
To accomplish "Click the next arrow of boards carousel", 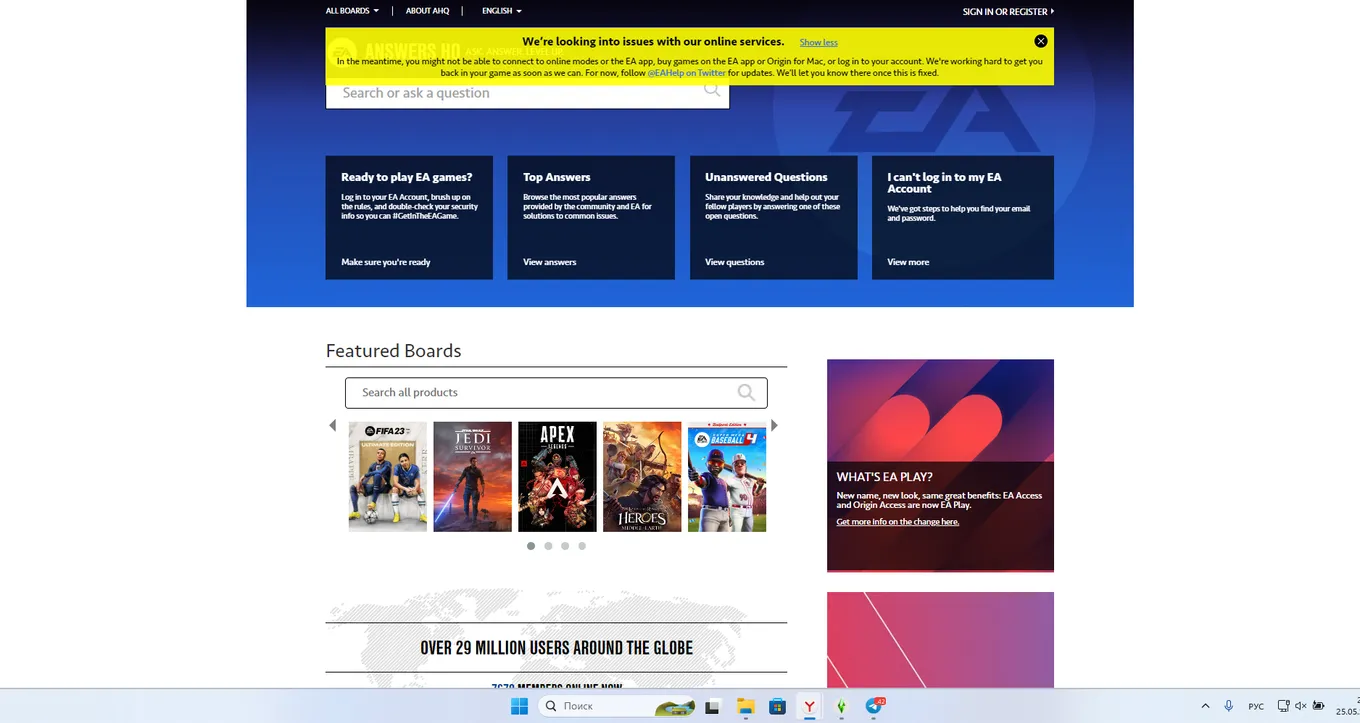I will [x=774, y=425].
